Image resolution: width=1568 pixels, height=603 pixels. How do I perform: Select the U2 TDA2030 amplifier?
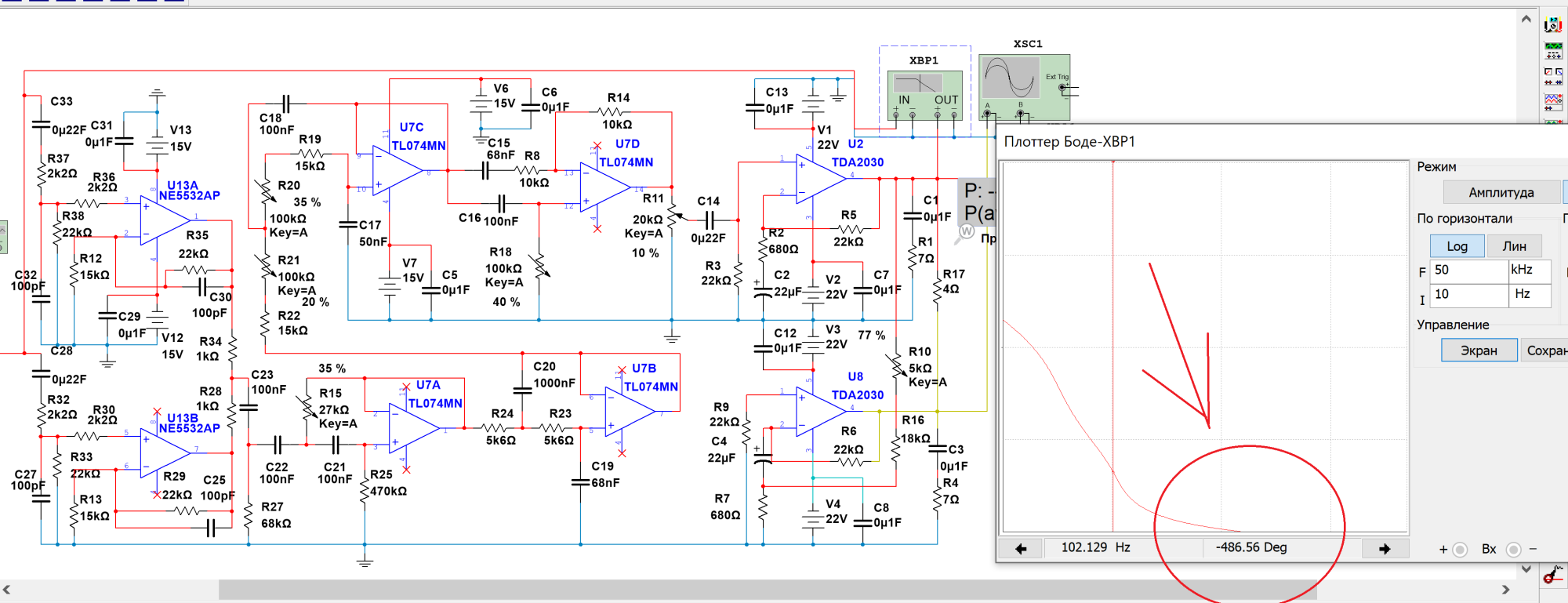coord(821,178)
